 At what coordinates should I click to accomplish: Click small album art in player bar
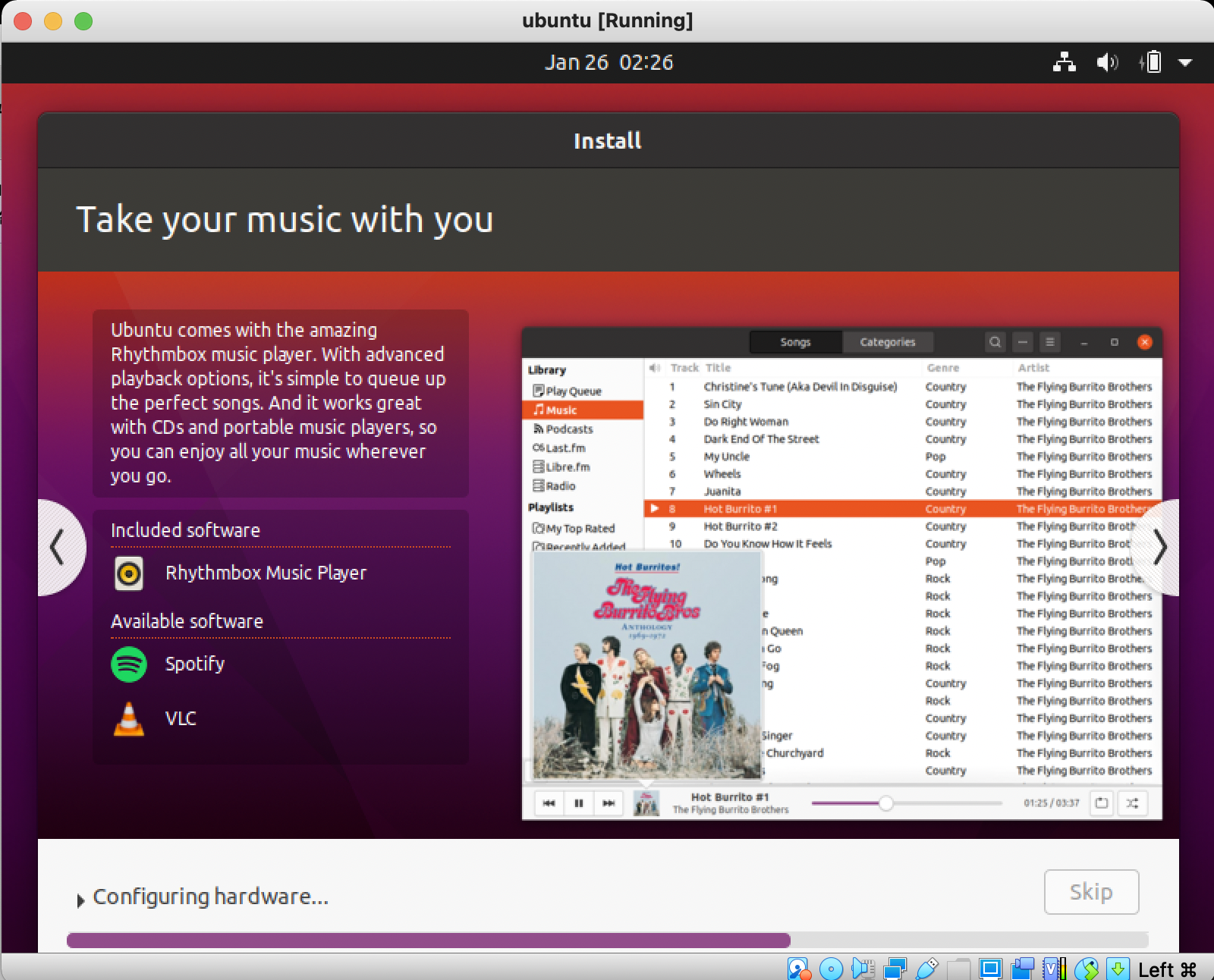[646, 803]
